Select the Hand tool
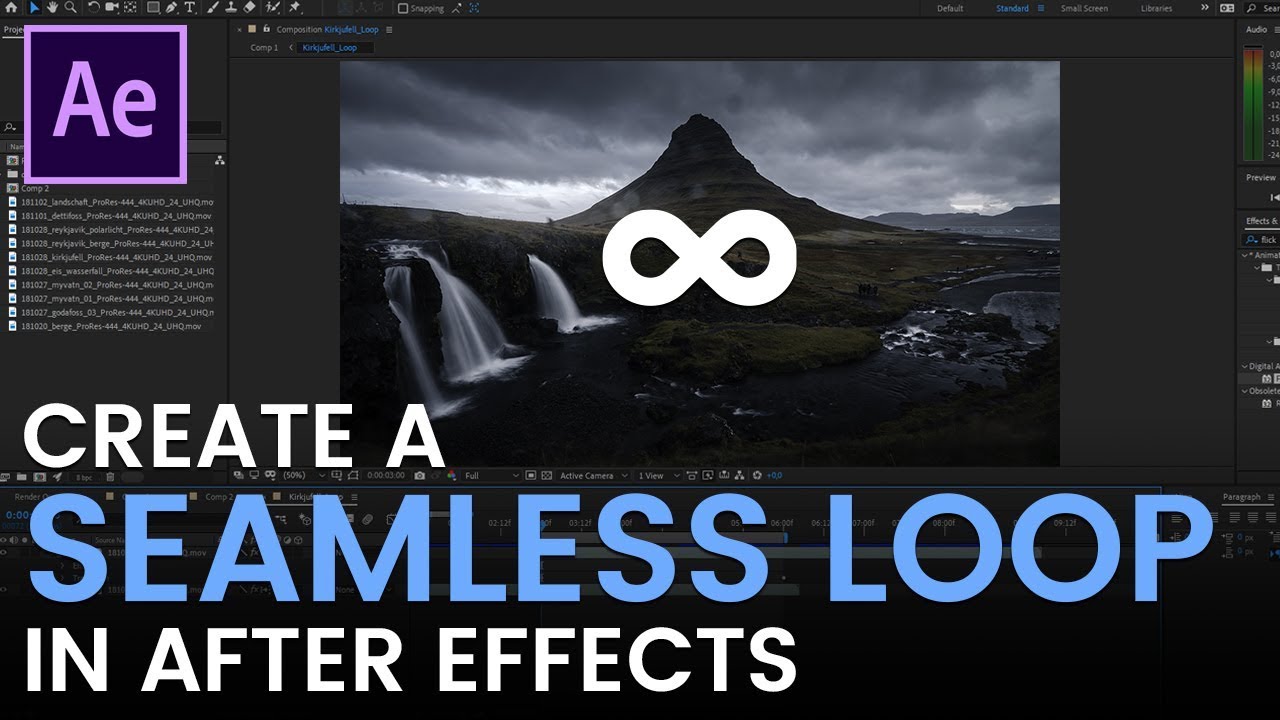 (52, 8)
